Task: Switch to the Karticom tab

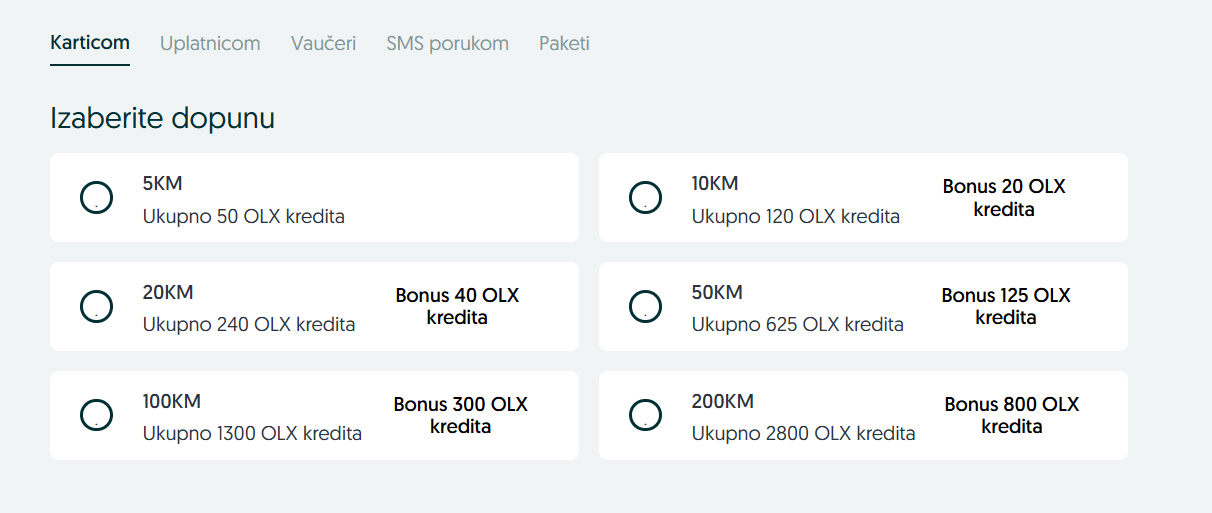Action: click(90, 43)
